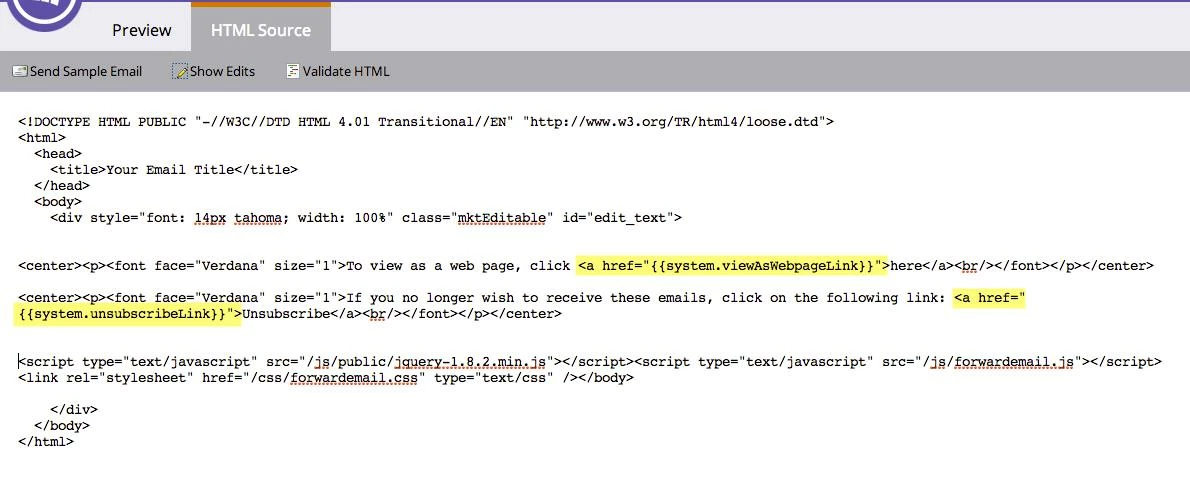Screen dimensions: 1190x481
Task: Click the Show Edits pencil icon
Action: (x=180, y=71)
